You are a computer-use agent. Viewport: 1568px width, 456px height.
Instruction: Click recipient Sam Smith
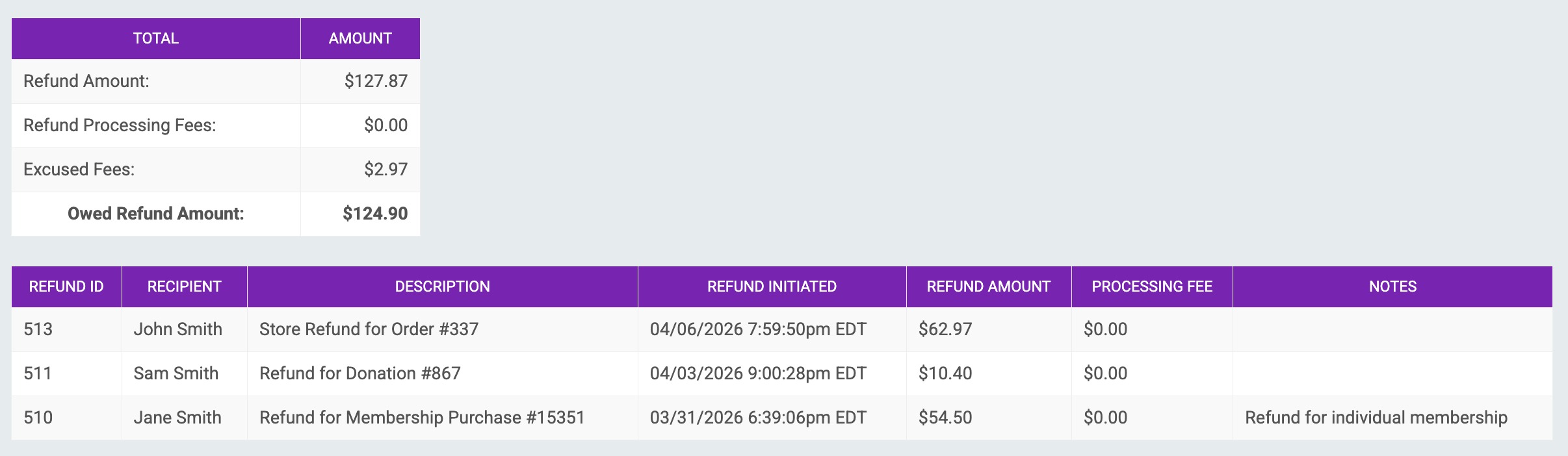click(x=176, y=374)
